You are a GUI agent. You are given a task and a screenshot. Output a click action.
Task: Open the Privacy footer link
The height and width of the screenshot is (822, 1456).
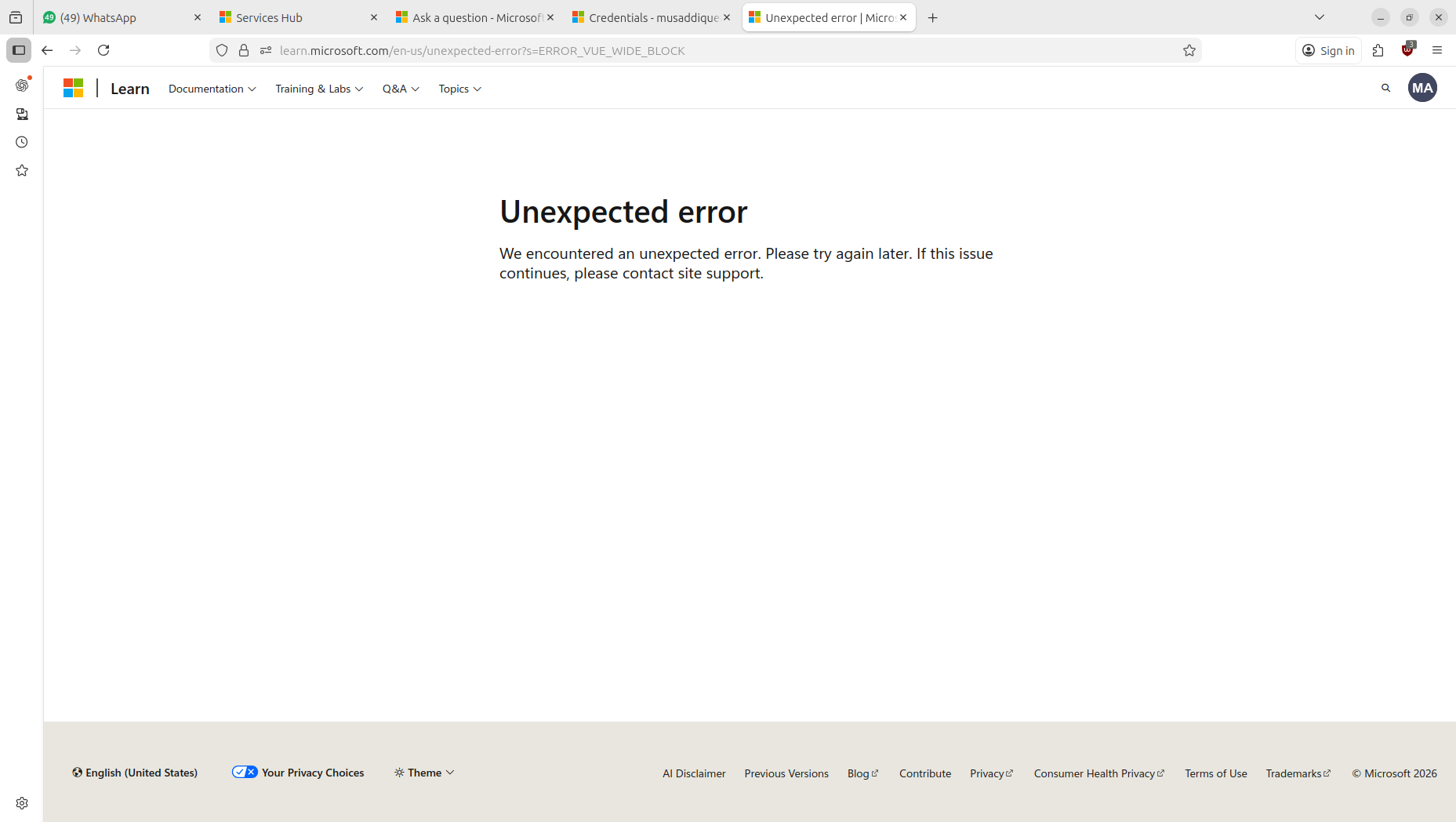pos(992,773)
